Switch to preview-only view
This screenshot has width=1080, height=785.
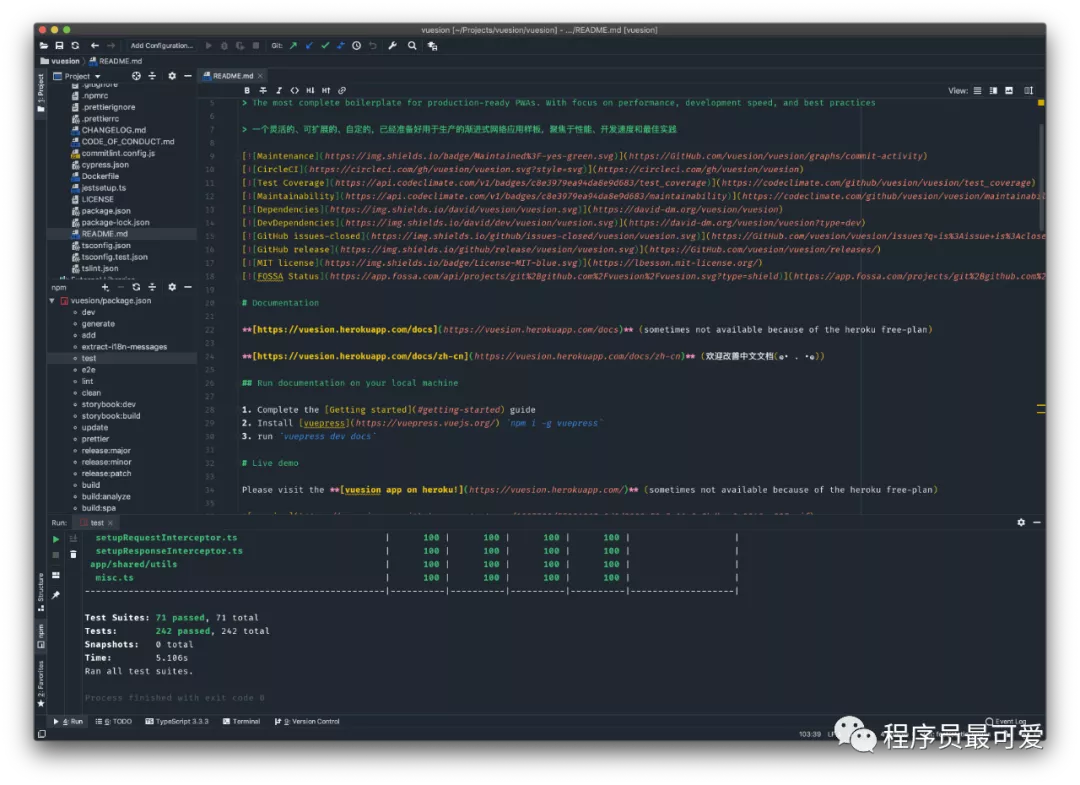(1009, 90)
